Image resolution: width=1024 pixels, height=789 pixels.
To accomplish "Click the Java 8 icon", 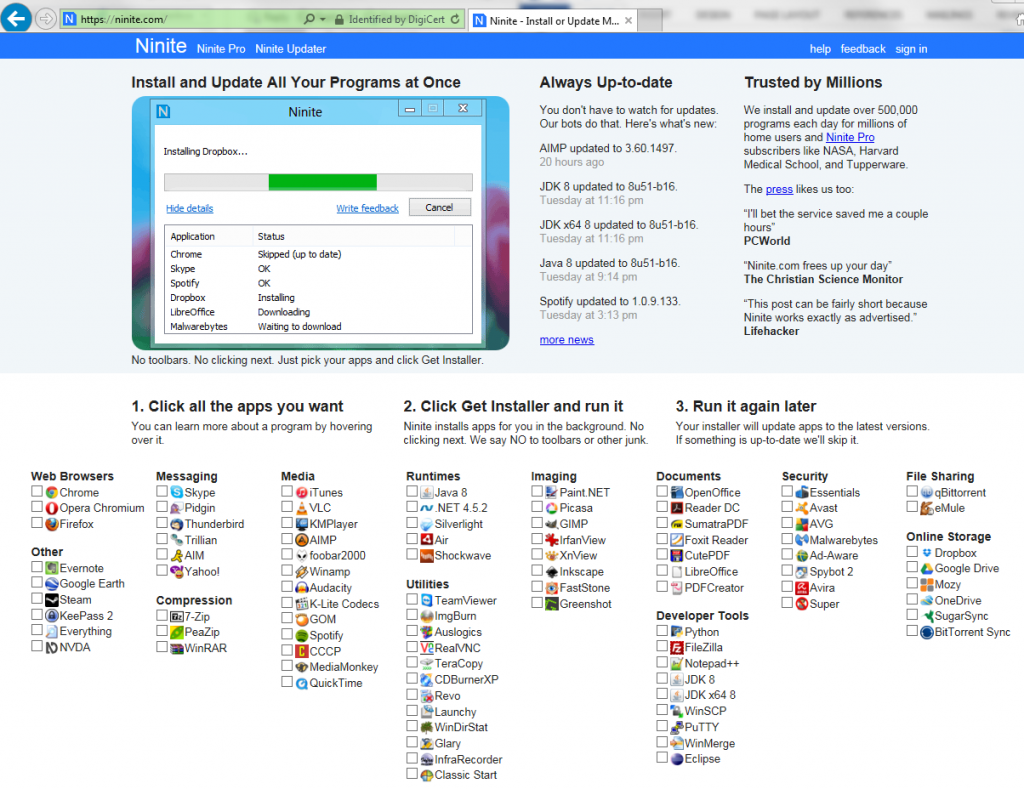I will (x=427, y=492).
